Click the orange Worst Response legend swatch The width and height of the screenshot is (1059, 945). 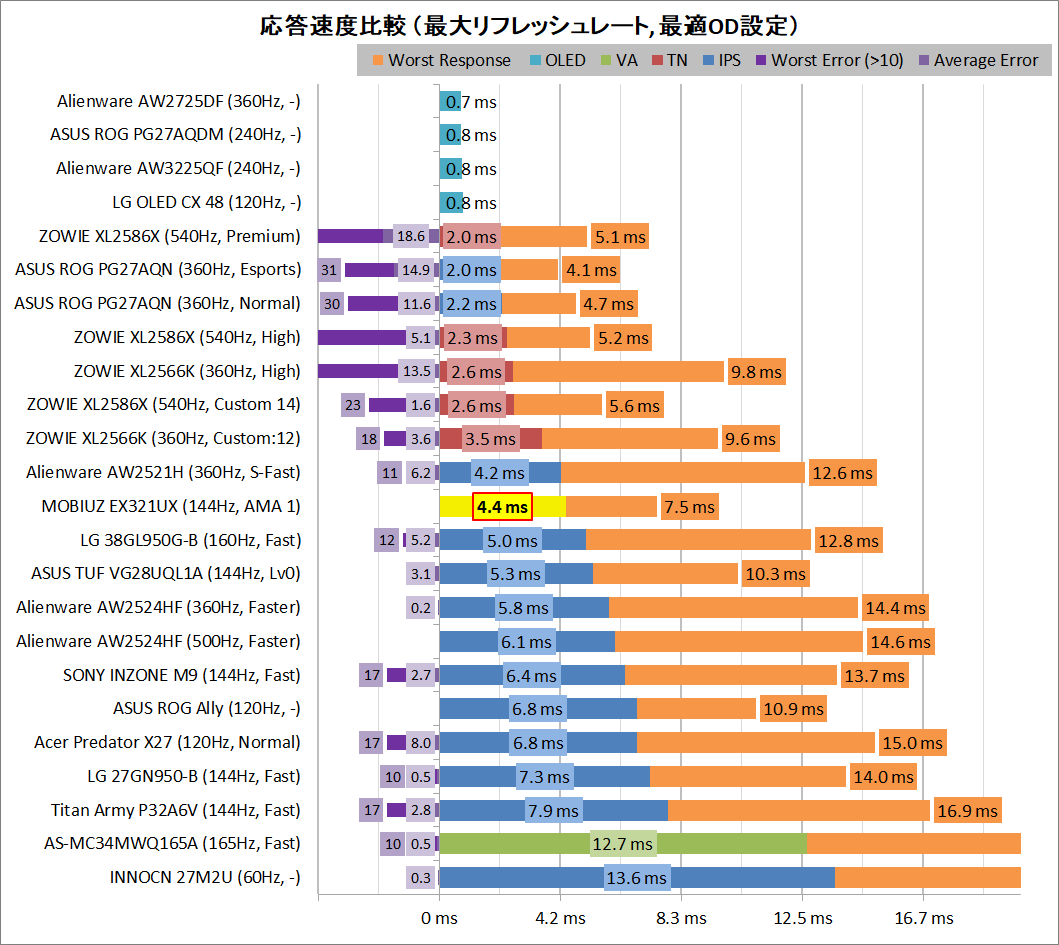378,60
